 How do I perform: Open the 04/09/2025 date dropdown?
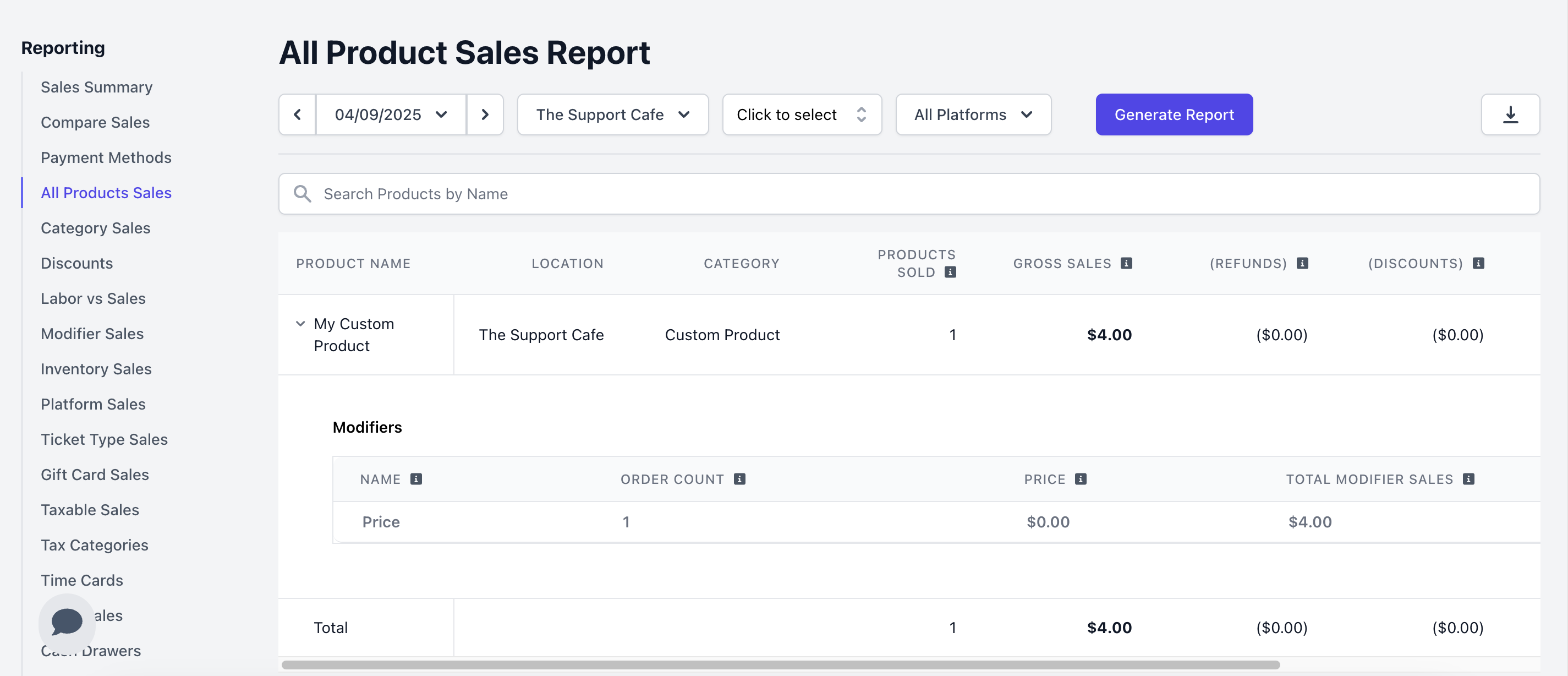tap(391, 115)
